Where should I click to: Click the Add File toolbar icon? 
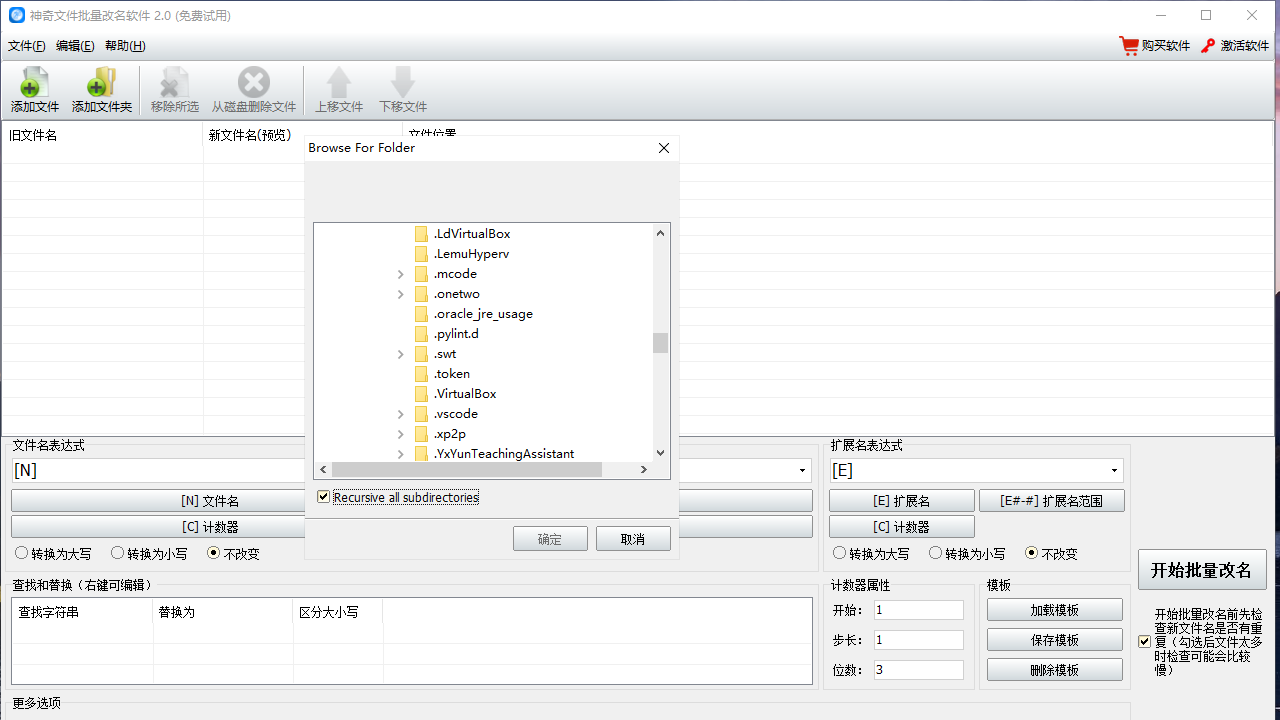[35, 84]
